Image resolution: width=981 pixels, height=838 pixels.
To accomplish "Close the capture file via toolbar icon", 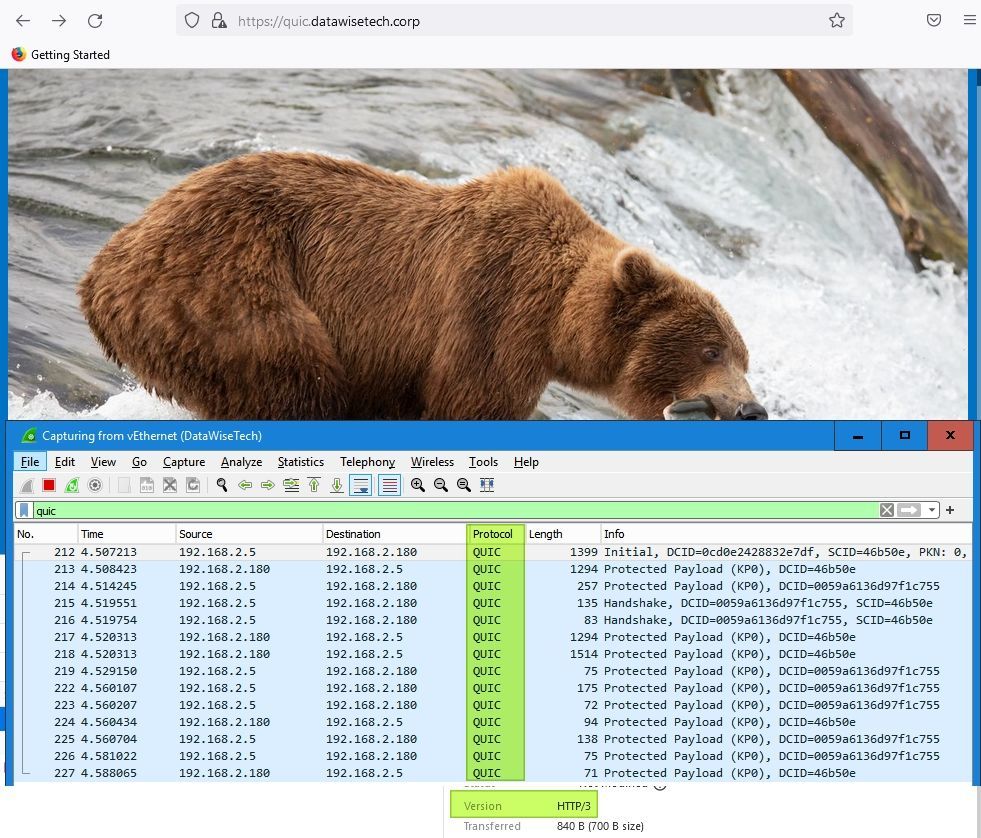I will (x=170, y=485).
